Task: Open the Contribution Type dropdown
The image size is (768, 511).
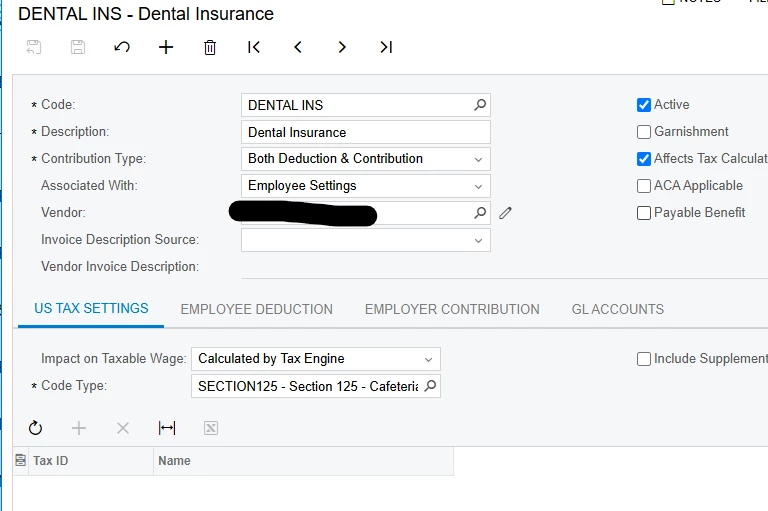Action: [479, 159]
